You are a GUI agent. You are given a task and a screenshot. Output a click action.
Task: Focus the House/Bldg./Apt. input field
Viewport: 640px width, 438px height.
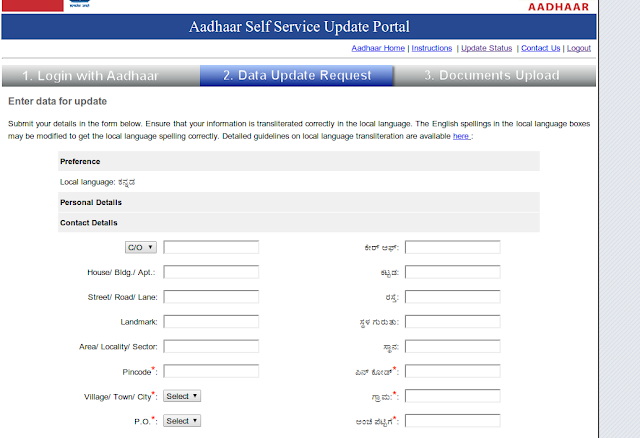[x=211, y=272]
